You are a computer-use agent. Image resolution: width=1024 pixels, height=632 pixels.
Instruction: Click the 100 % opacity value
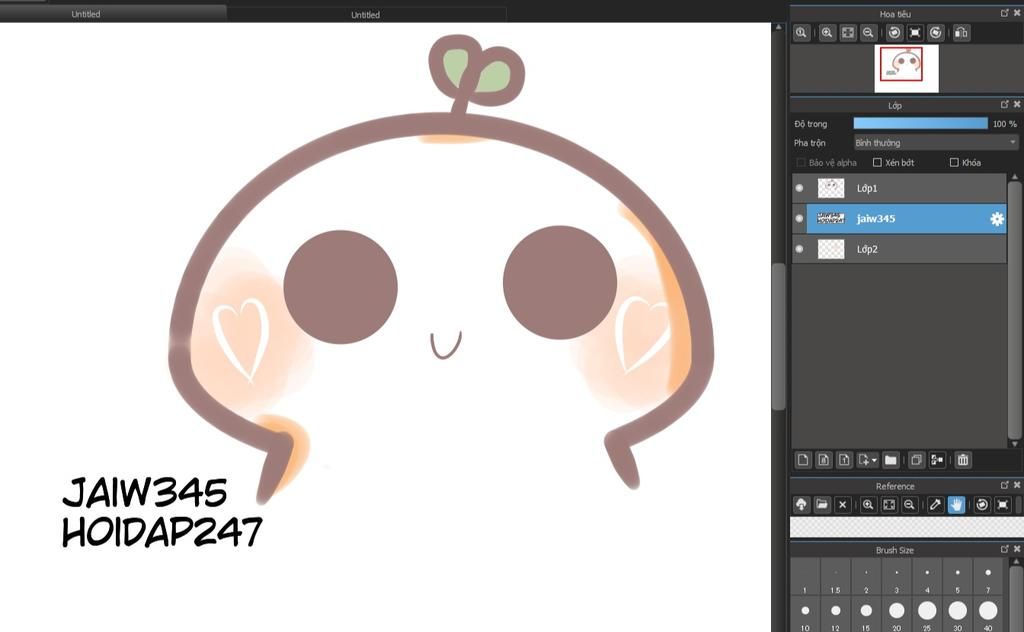point(1004,124)
